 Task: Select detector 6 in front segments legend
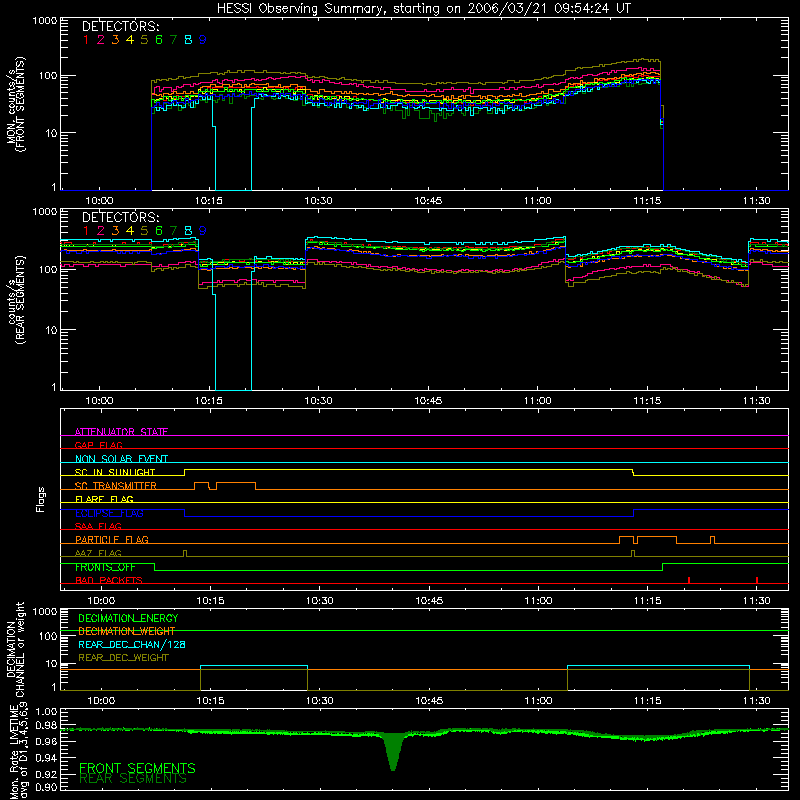click(x=159, y=40)
